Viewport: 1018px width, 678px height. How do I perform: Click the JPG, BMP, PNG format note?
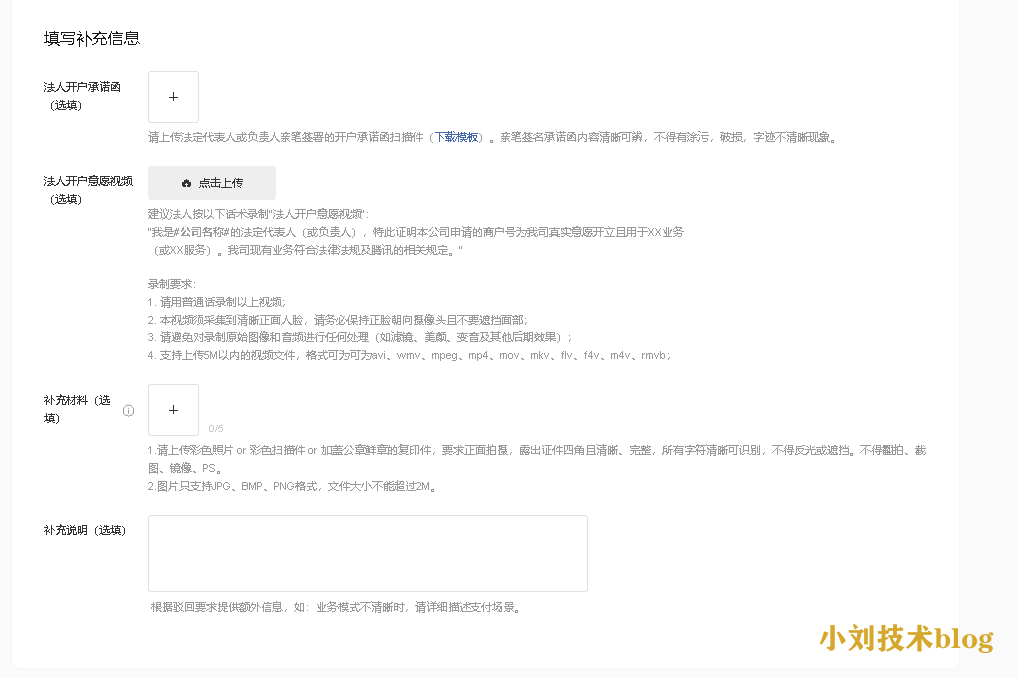click(291, 487)
